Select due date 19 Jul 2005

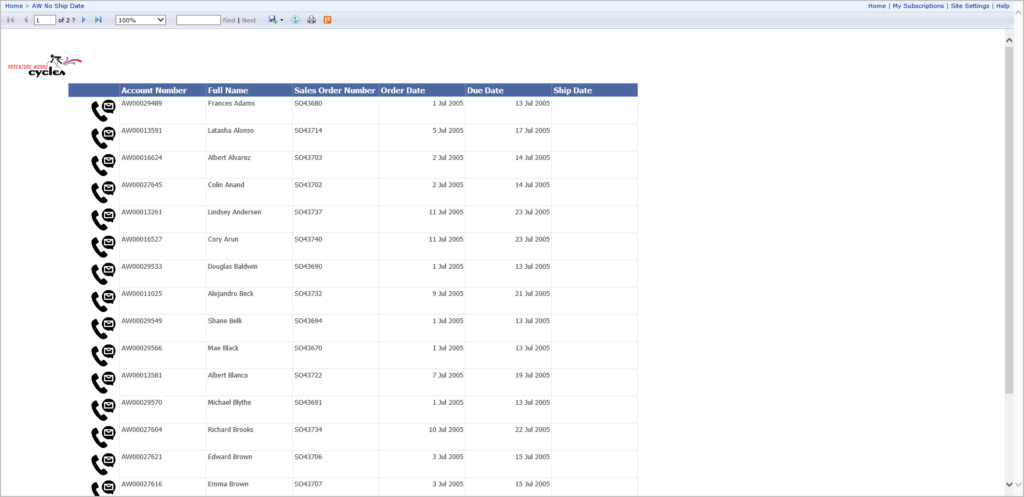(x=532, y=376)
